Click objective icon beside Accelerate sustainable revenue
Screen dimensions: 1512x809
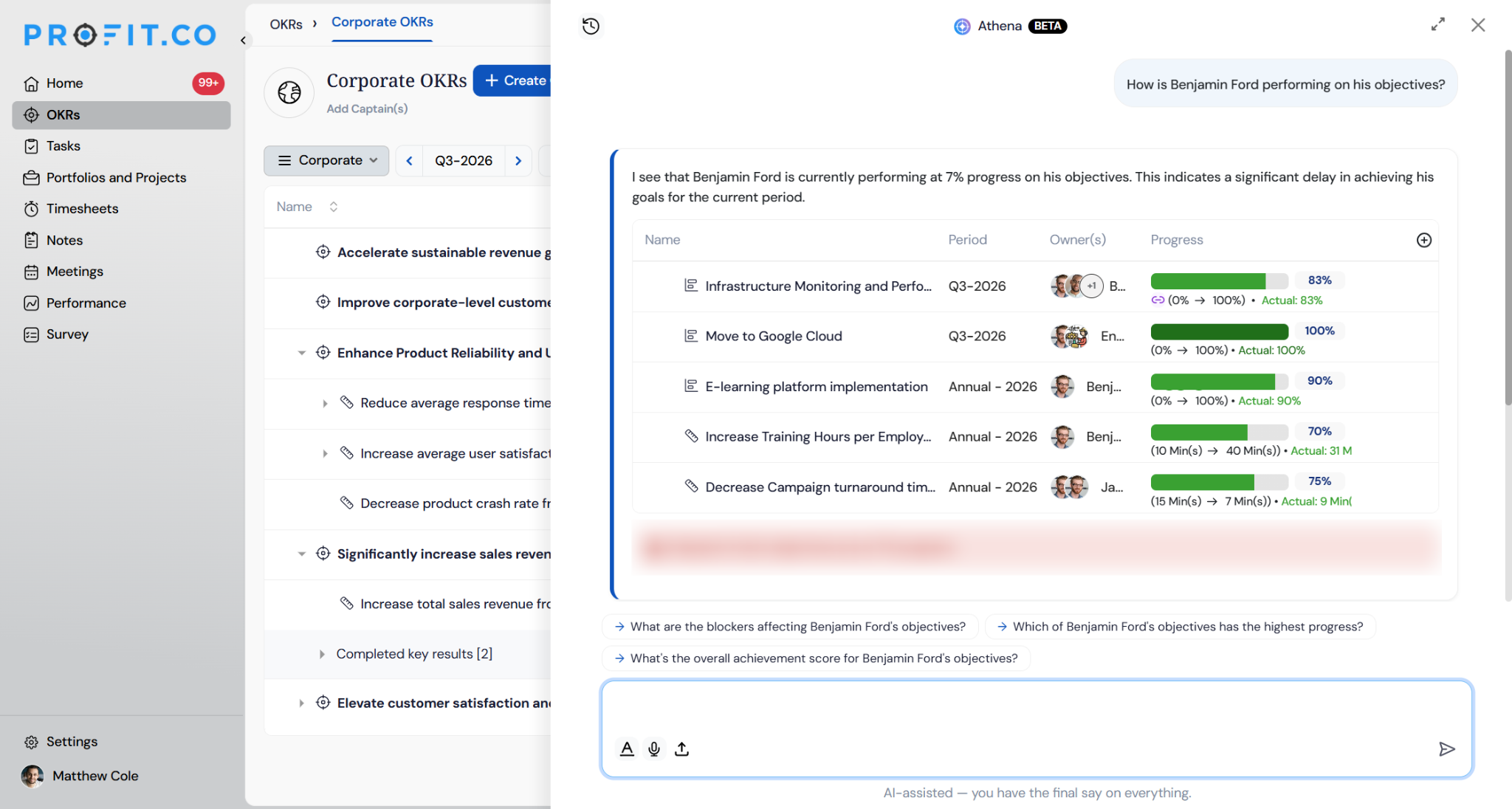pos(323,252)
